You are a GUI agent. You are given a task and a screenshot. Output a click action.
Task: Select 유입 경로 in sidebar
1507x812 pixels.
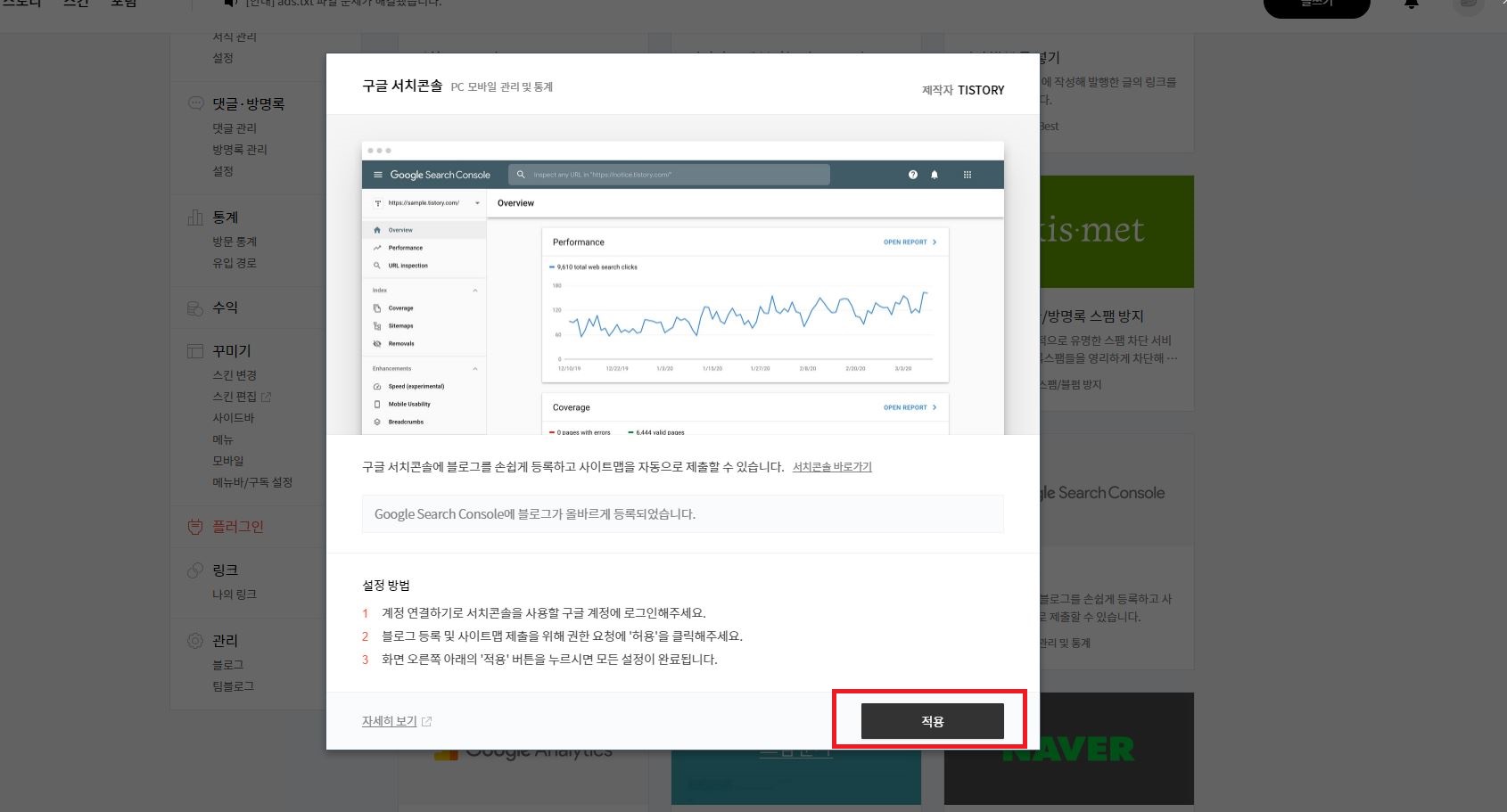coord(235,263)
